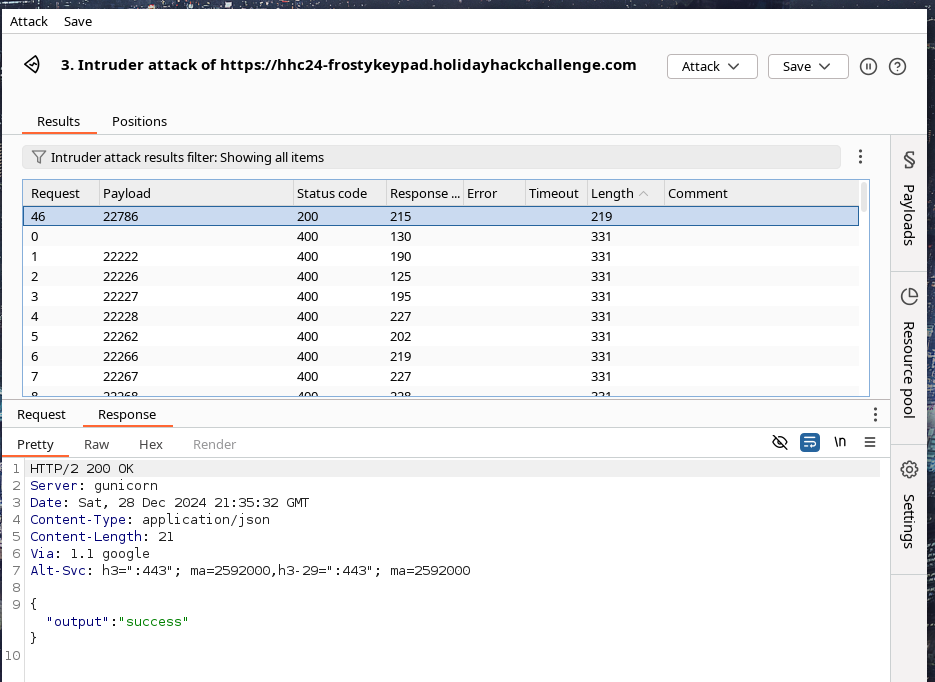Sort by the Payload column header

tap(196, 193)
